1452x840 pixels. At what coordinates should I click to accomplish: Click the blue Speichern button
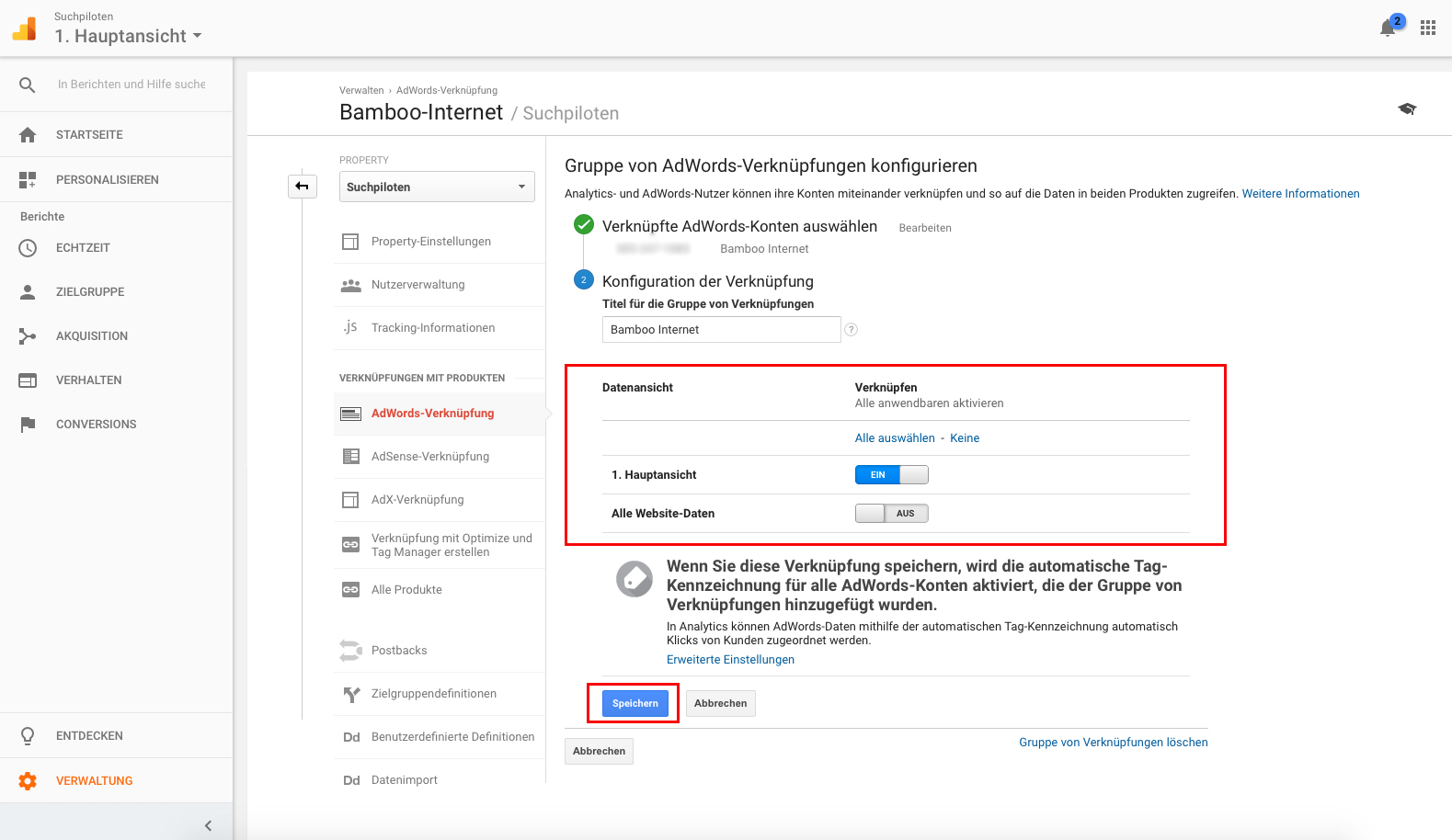click(635, 703)
